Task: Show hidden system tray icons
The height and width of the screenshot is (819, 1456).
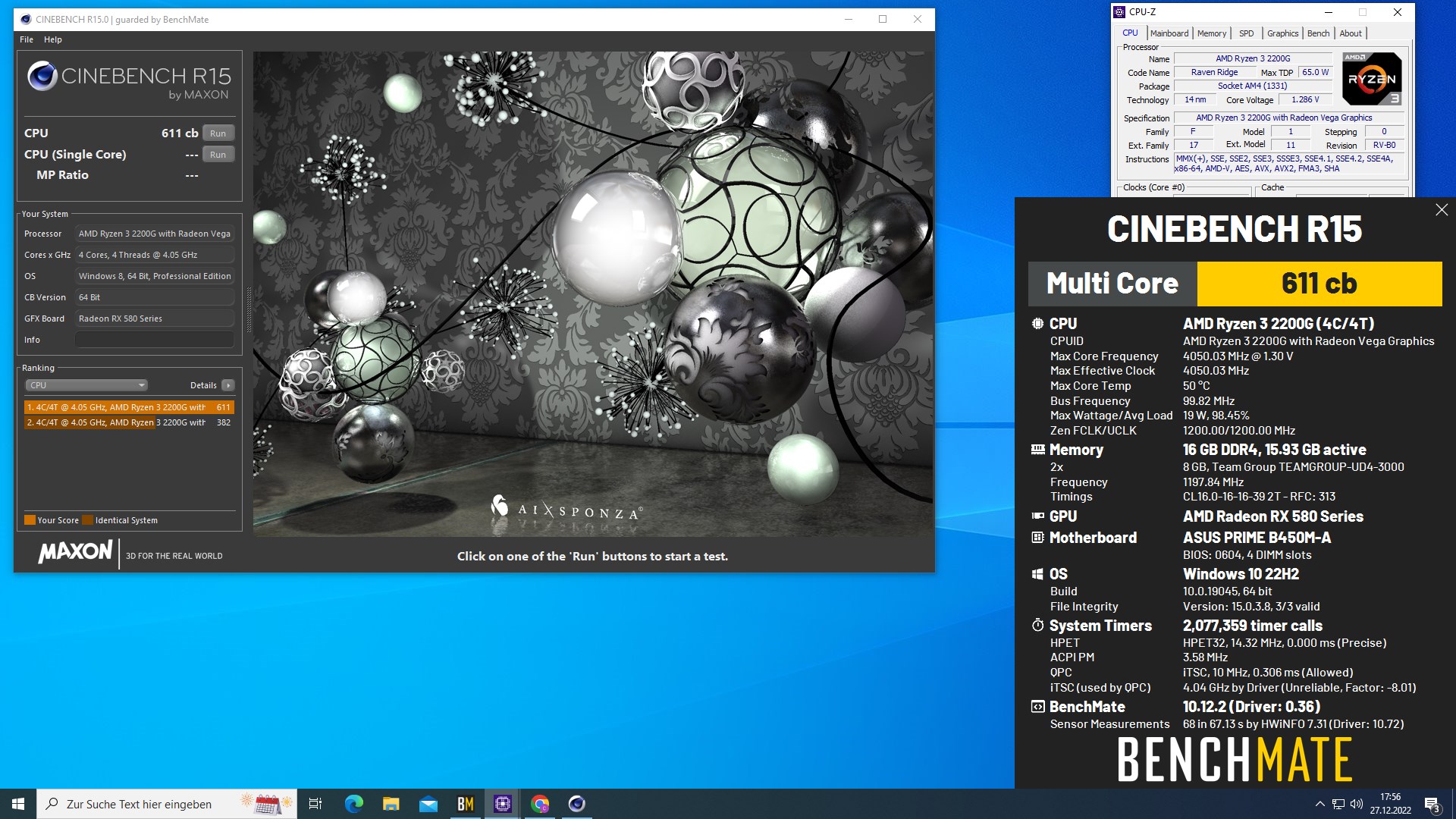Action: tap(1319, 804)
